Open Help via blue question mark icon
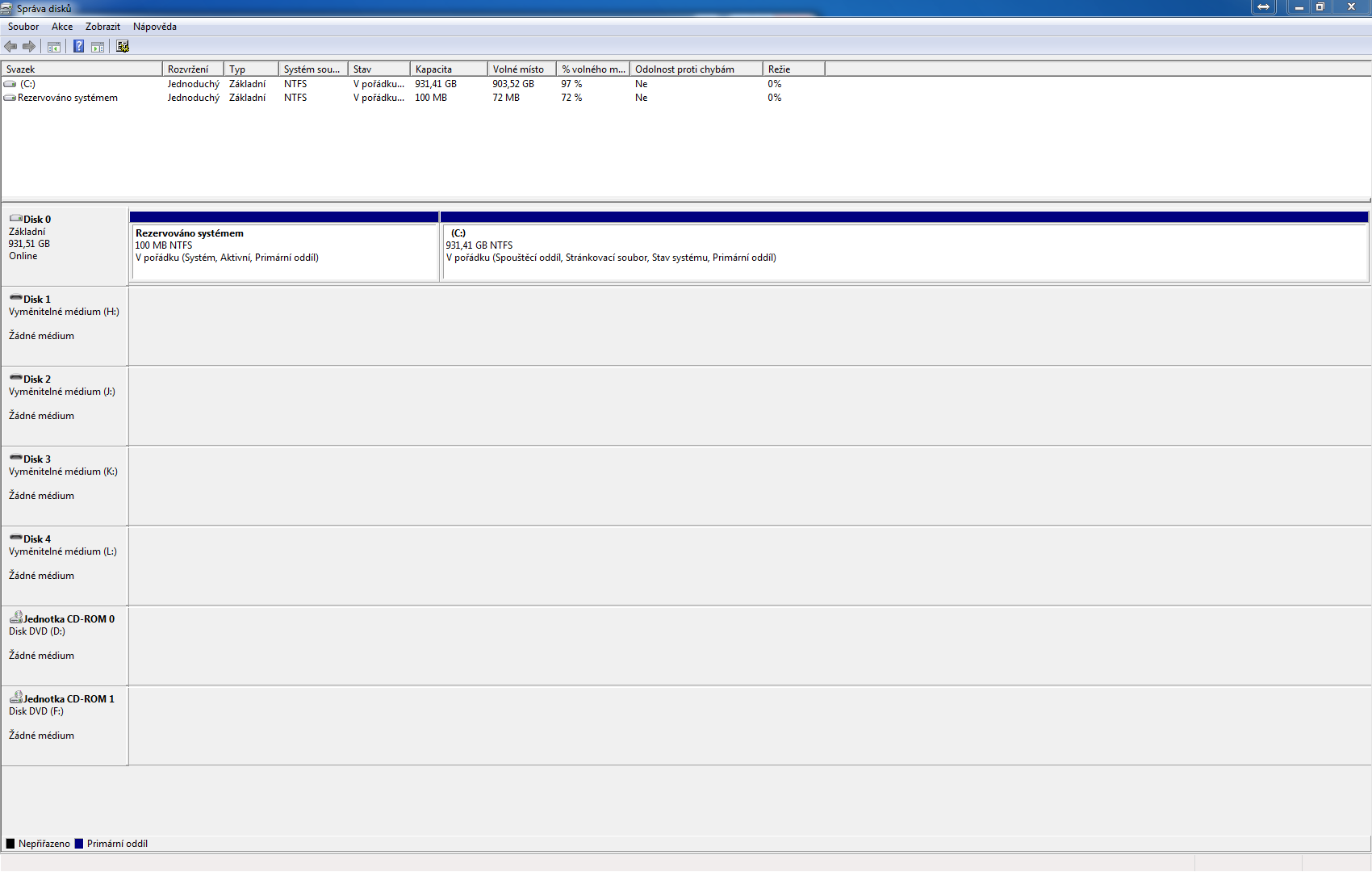The height and width of the screenshot is (872, 1372). click(x=78, y=47)
